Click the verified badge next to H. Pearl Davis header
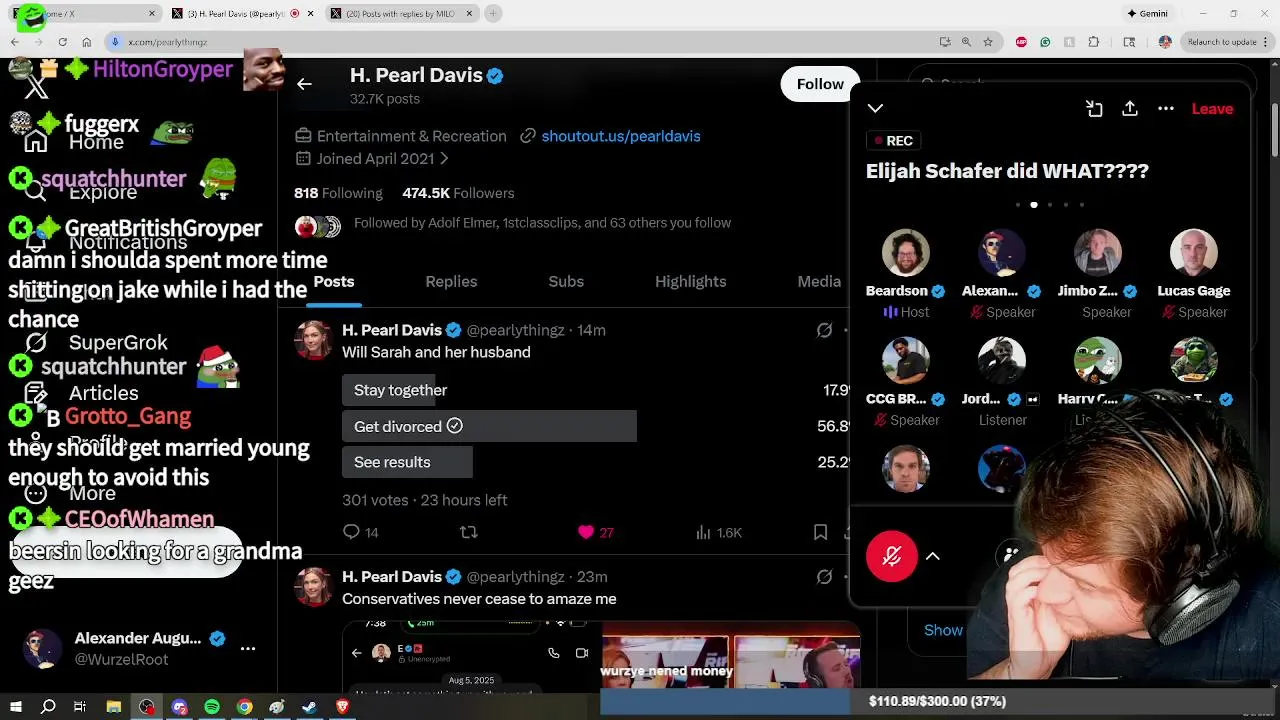The height and width of the screenshot is (720, 1280). [495, 76]
